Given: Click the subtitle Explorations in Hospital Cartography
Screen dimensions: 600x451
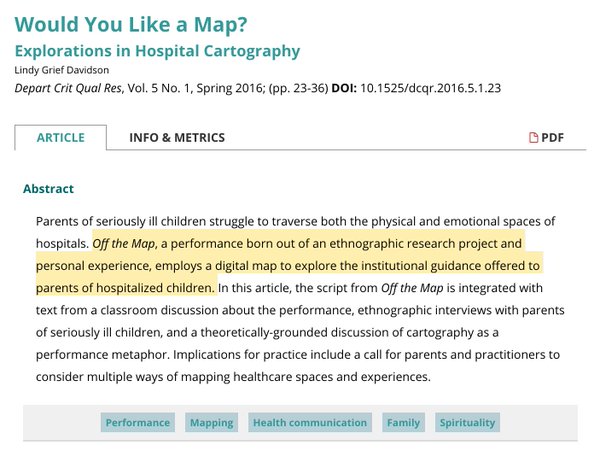Looking at the screenshot, I should tap(157, 51).
